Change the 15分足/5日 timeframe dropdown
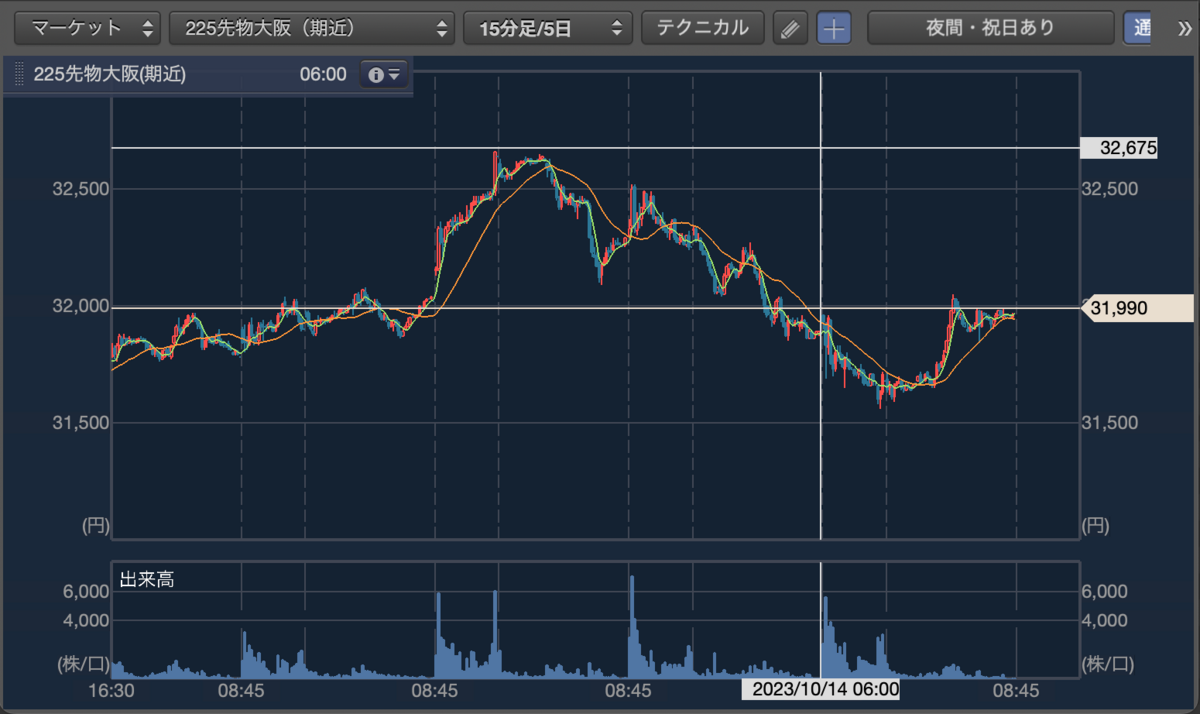Image resolution: width=1200 pixels, height=714 pixels. [548, 28]
